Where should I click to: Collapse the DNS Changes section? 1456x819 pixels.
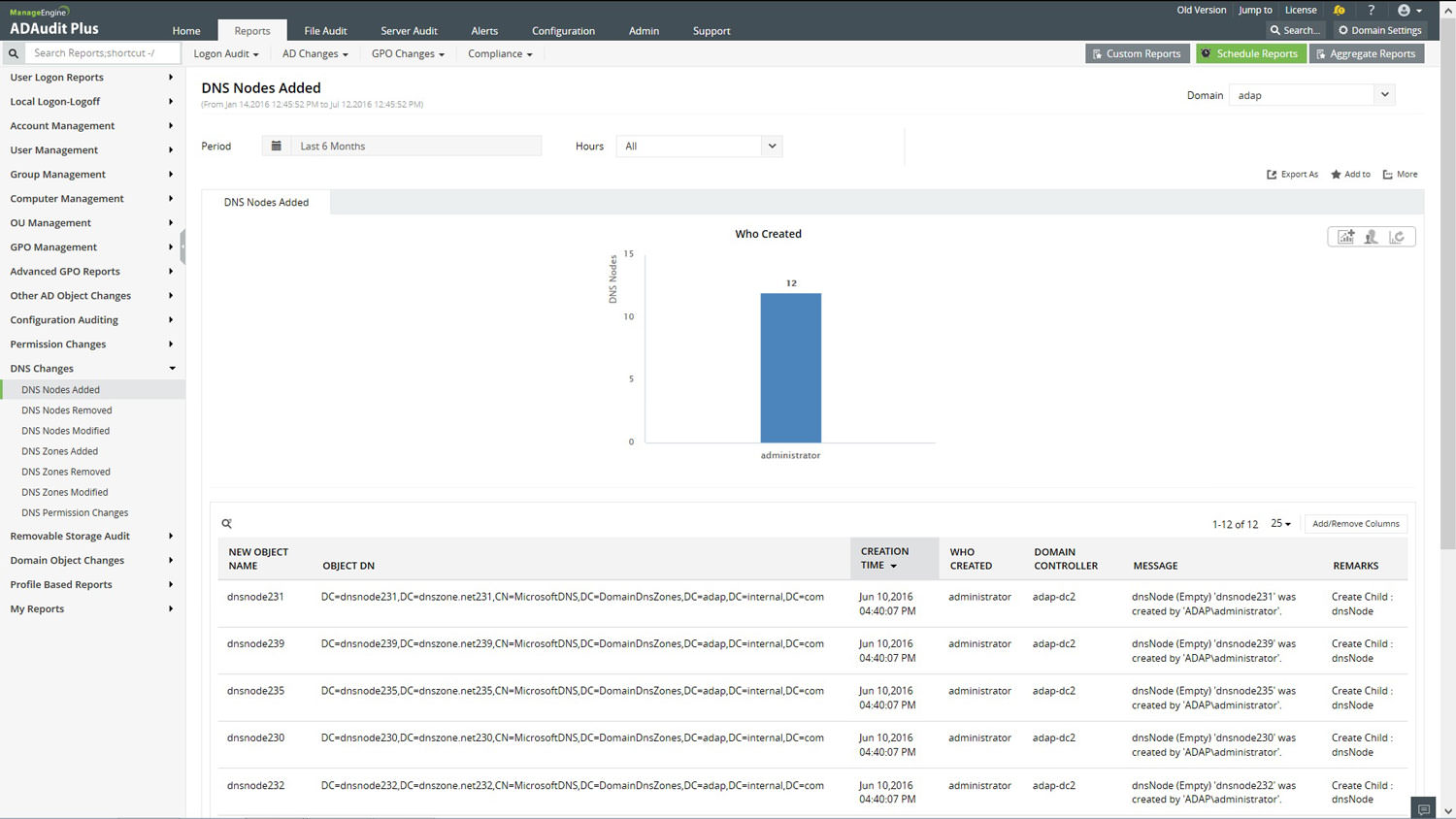[92, 369]
